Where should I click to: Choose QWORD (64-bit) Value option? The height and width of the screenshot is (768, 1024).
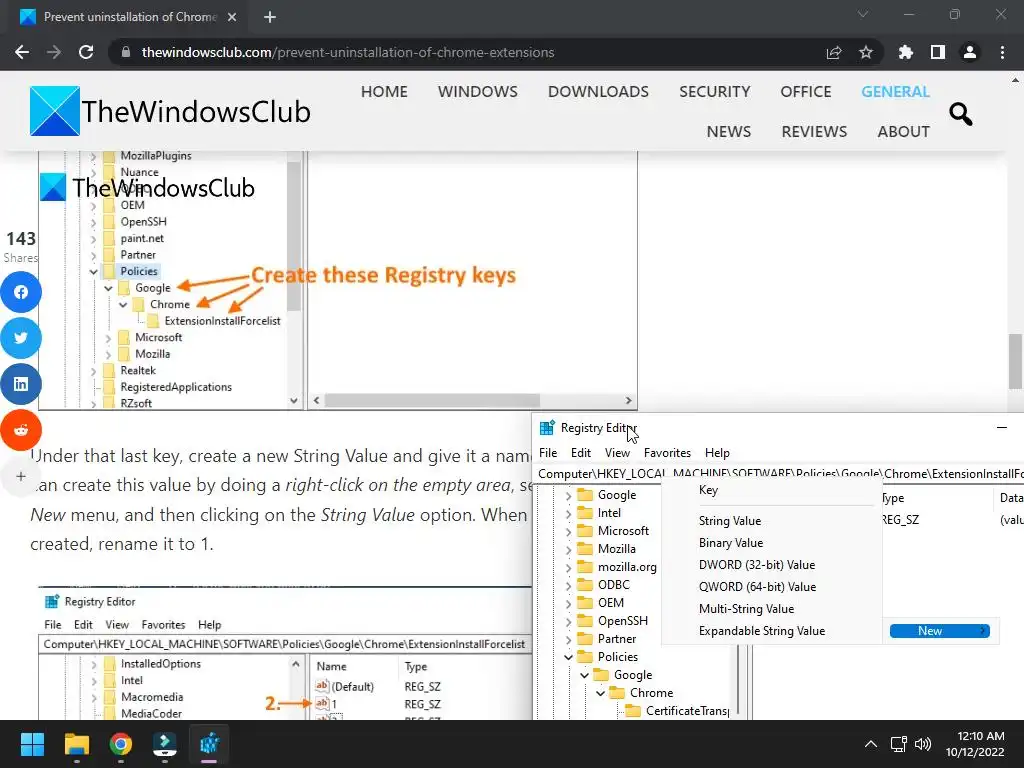pyautogui.click(x=757, y=586)
